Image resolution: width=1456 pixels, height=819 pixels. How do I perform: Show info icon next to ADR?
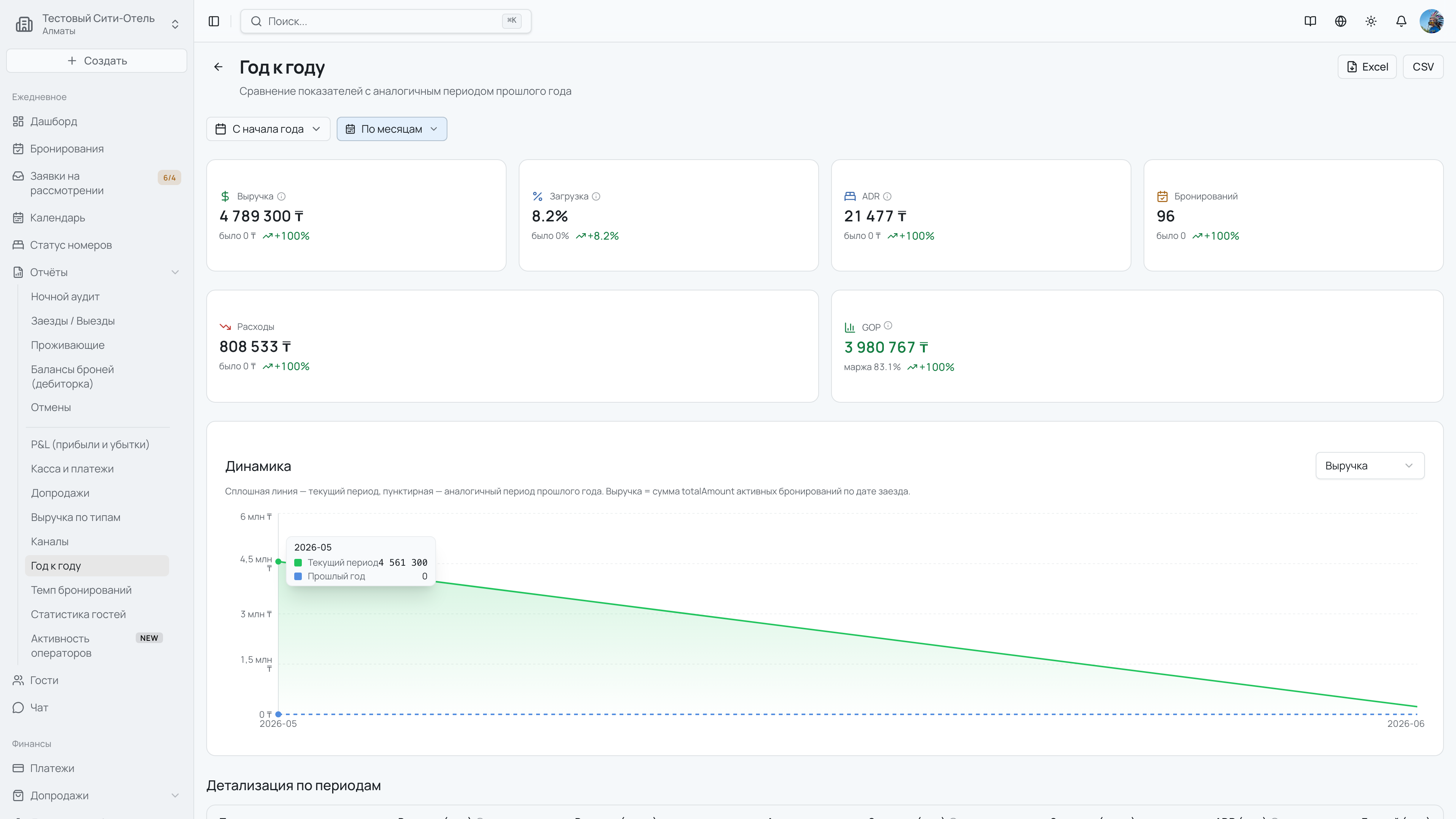pos(887,196)
